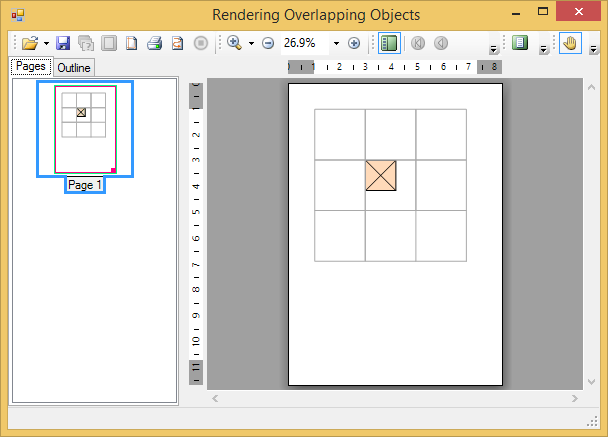Click the Refresh document icon

(x=177, y=43)
